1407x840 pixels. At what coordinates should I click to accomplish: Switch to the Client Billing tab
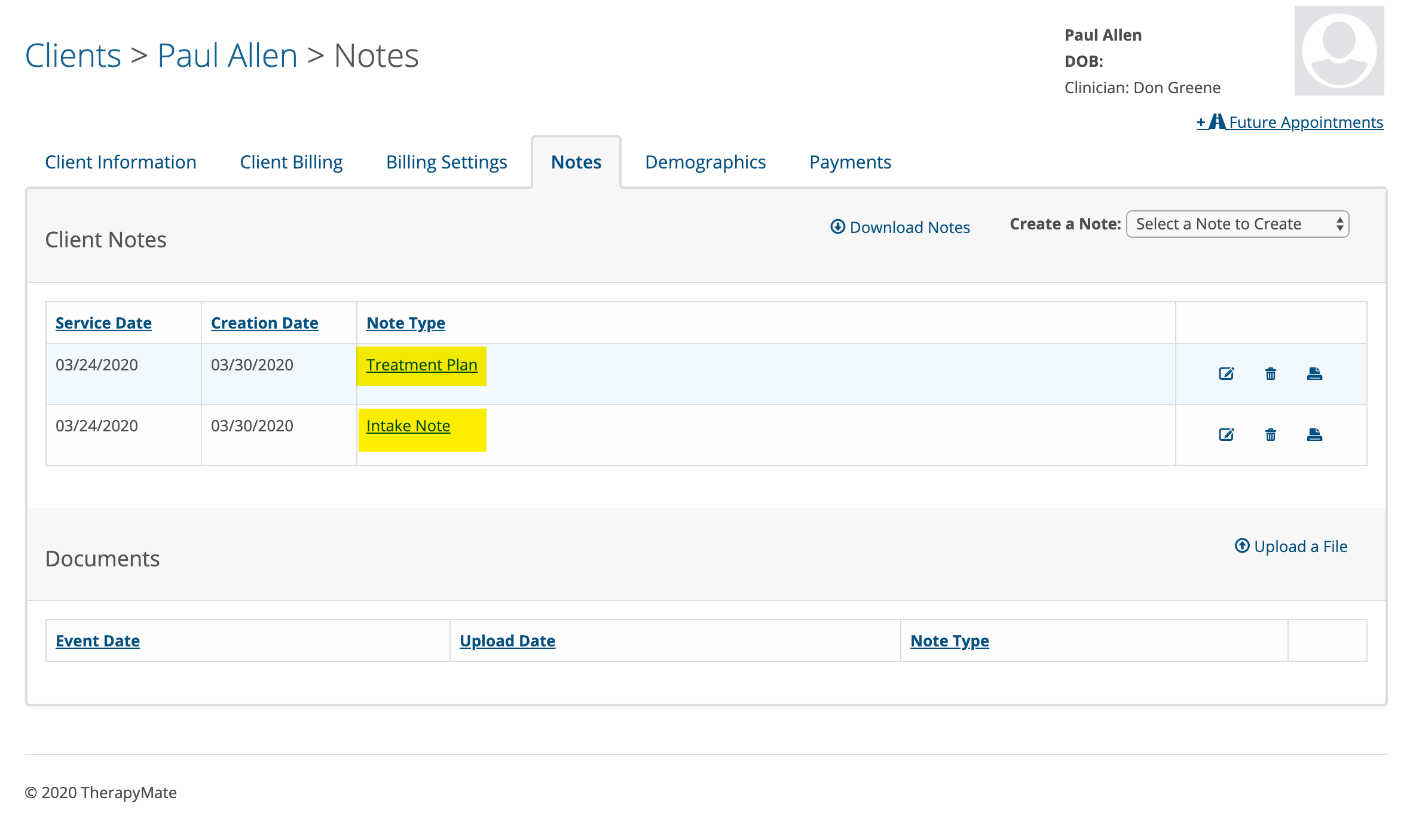[x=291, y=163]
